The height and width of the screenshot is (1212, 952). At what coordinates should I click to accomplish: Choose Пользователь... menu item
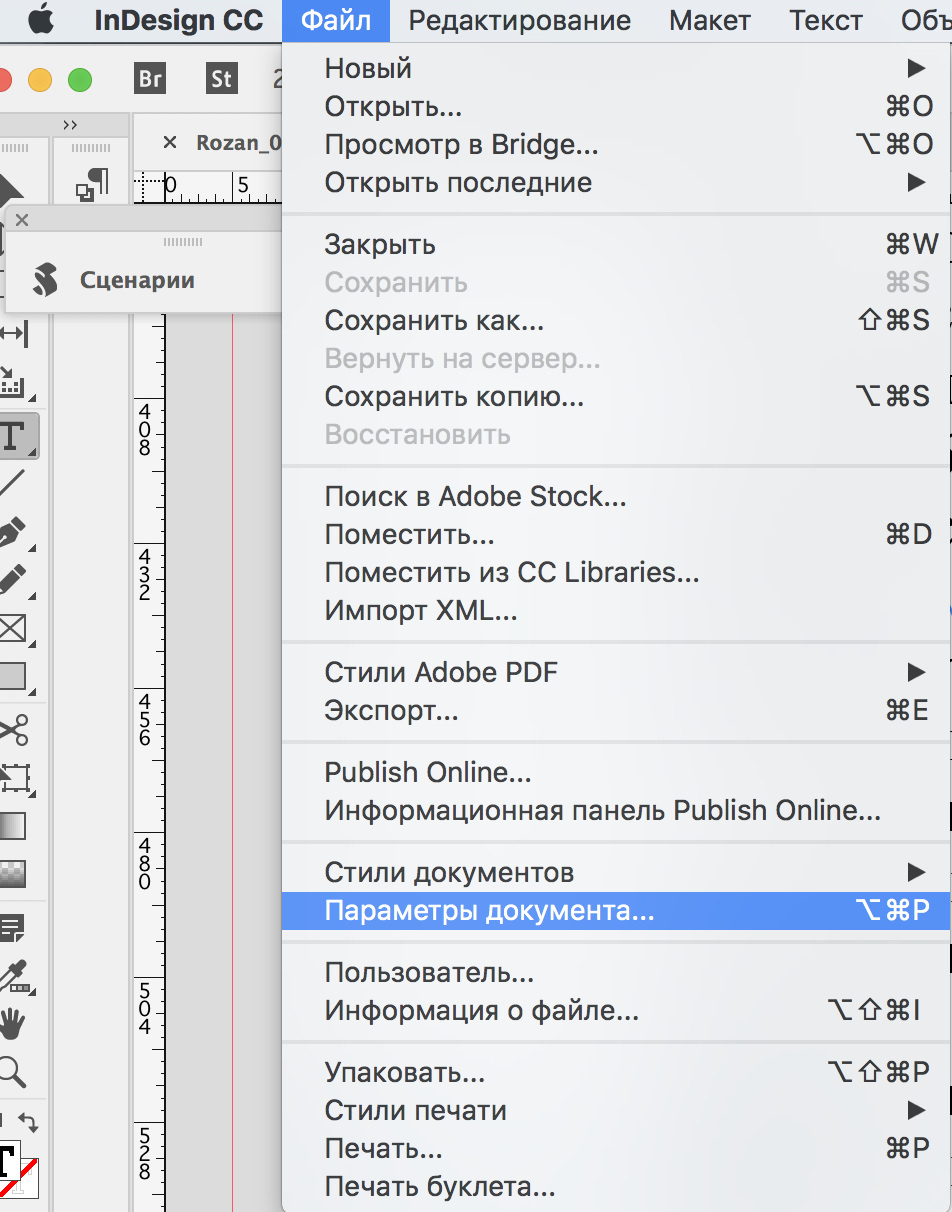[615, 973]
